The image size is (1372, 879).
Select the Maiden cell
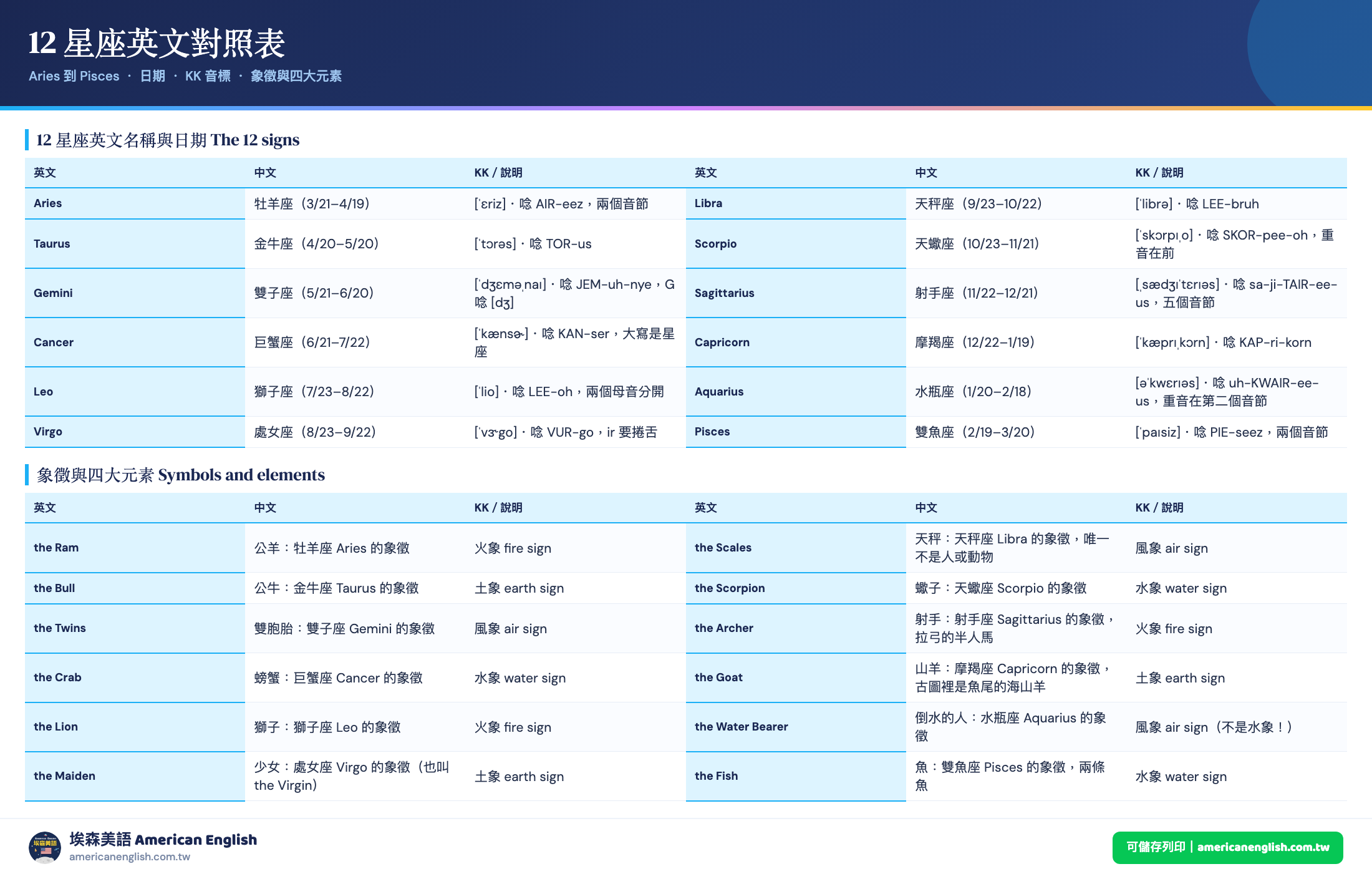tap(135, 776)
